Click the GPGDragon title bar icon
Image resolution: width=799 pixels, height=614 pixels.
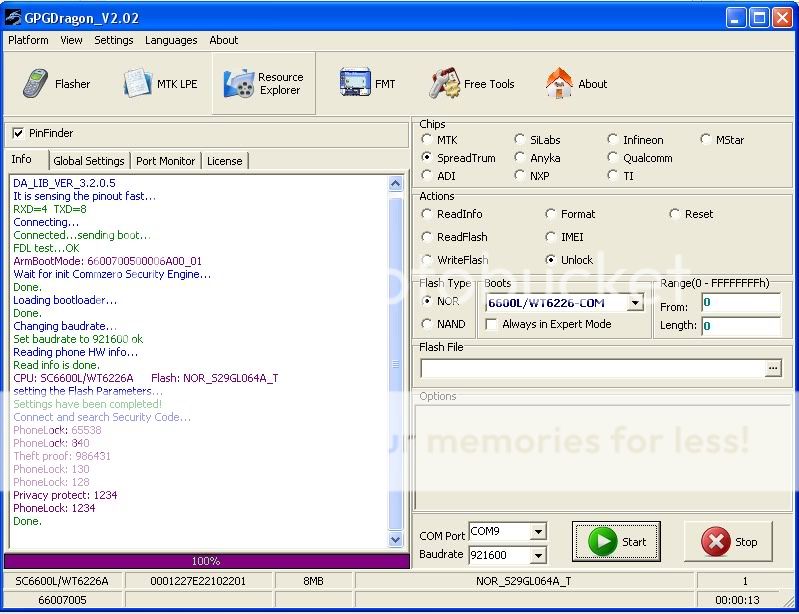point(13,18)
